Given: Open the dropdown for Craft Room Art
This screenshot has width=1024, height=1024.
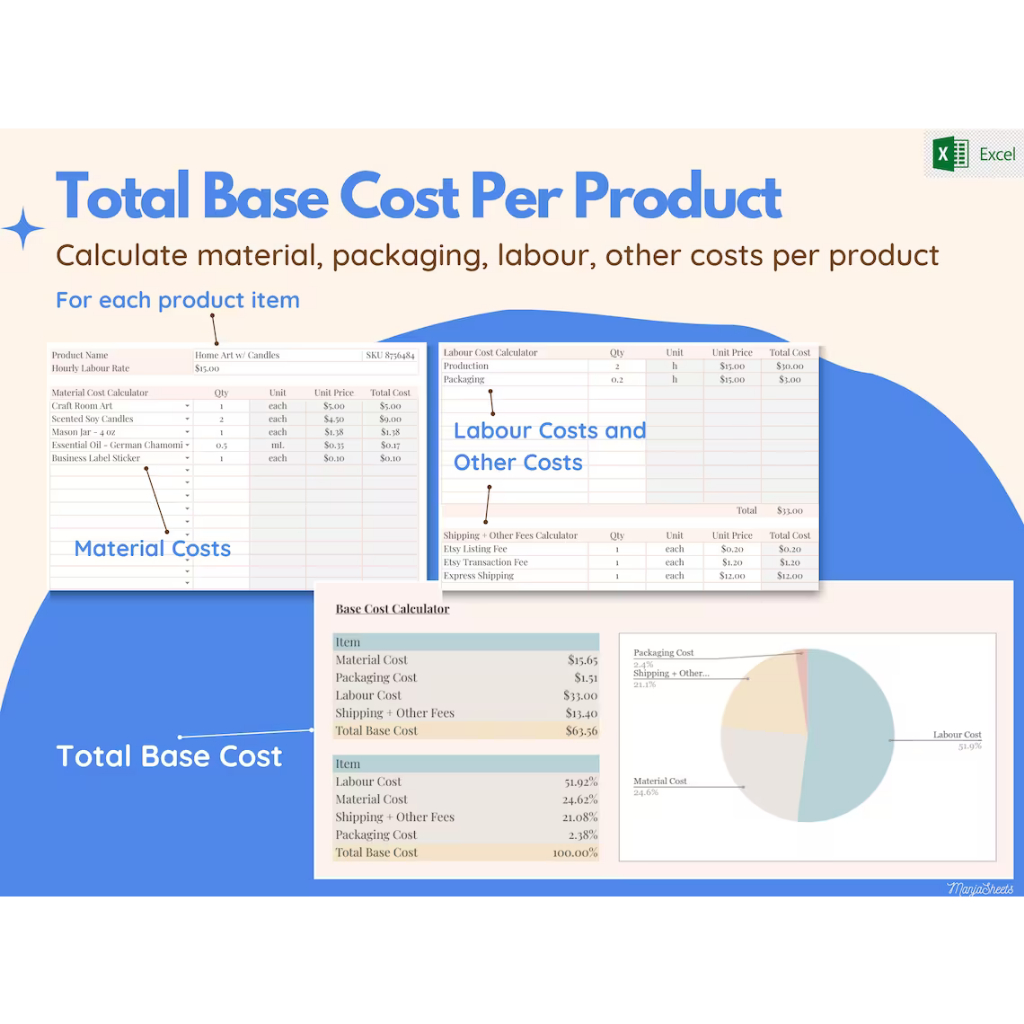Looking at the screenshot, I should coord(187,406).
